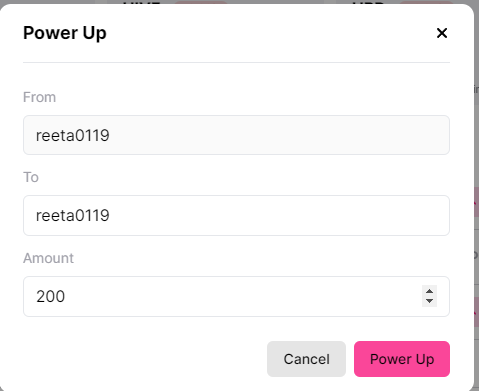
Task: Focus the To account input field
Action: 236,215
